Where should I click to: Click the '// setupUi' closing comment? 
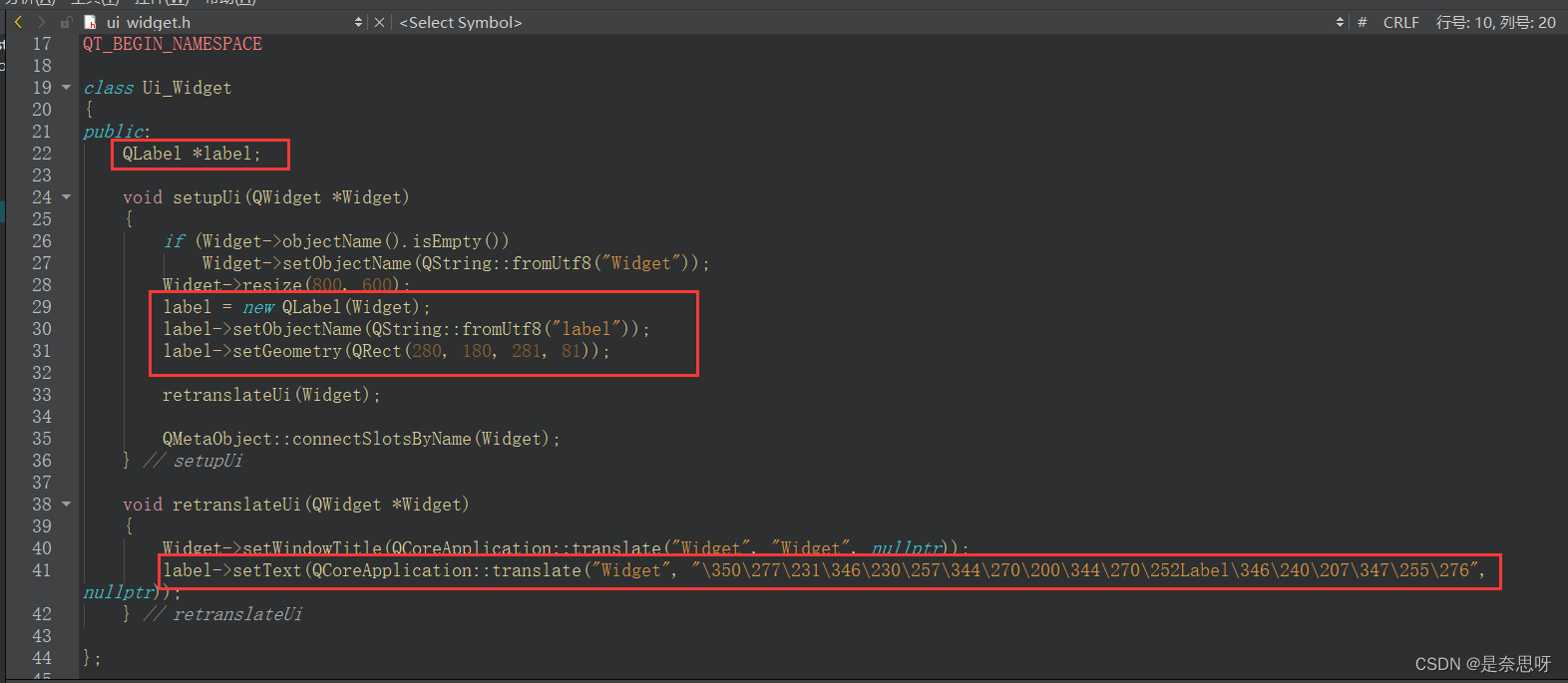tap(193, 461)
